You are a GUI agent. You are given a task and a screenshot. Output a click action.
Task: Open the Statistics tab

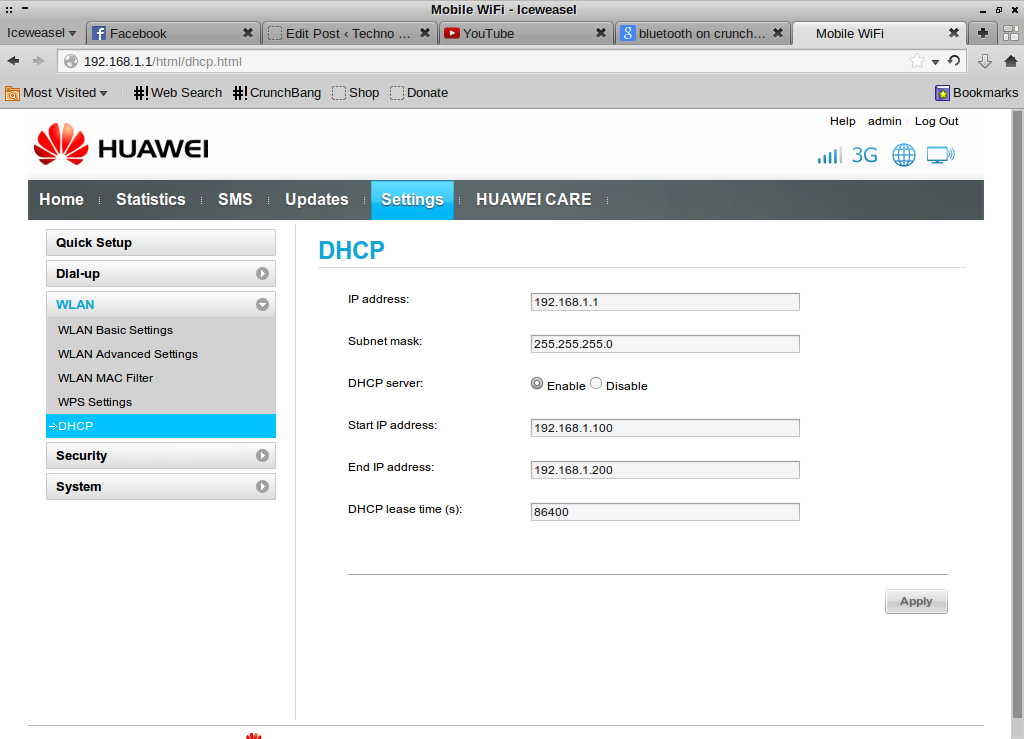point(150,200)
